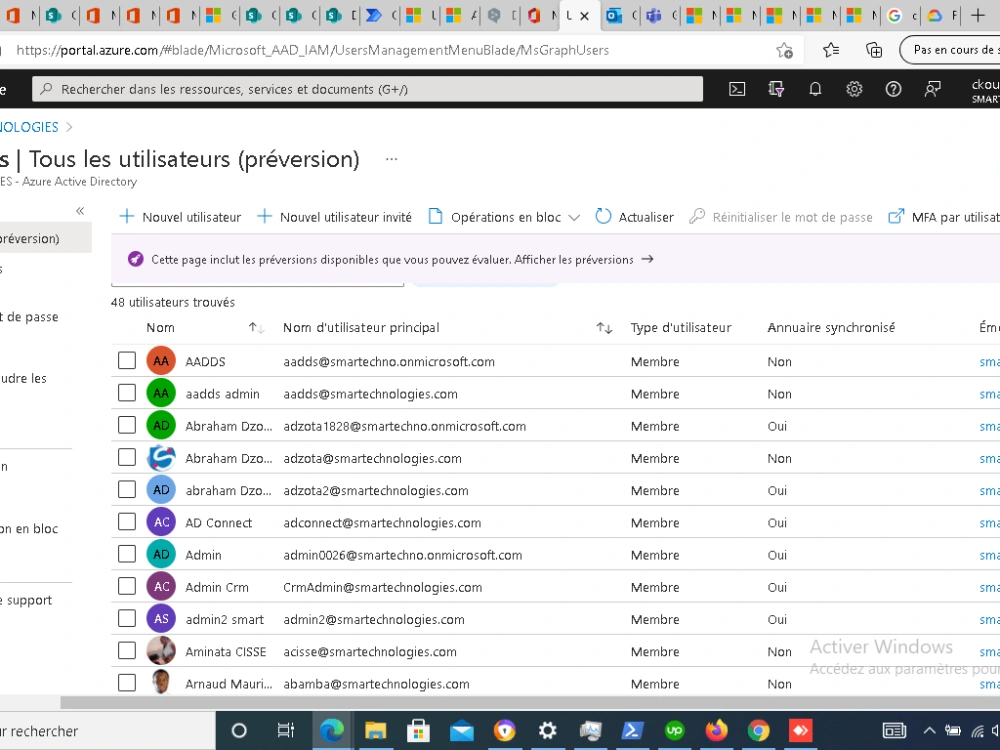This screenshot has height=750, width=1000.
Task: Click adzota@smartechnologies.com logo avatar
Action: pos(161,457)
